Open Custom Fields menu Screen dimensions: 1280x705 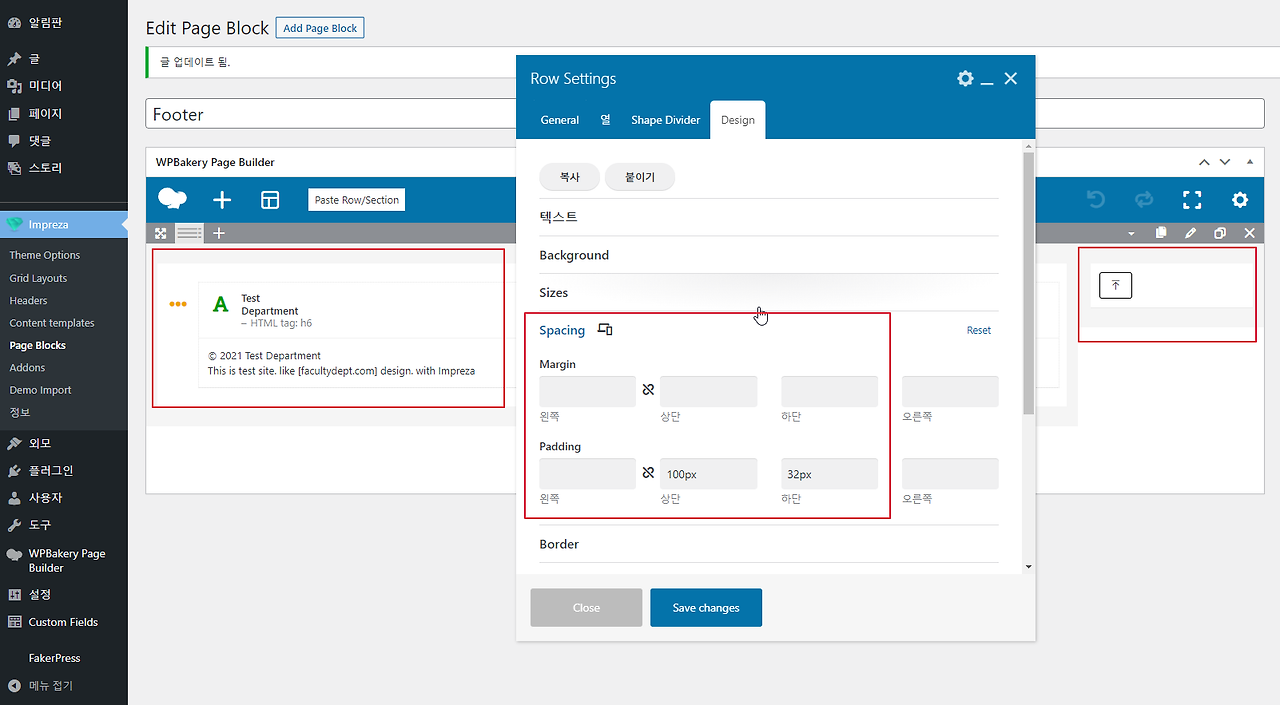[x=64, y=622]
